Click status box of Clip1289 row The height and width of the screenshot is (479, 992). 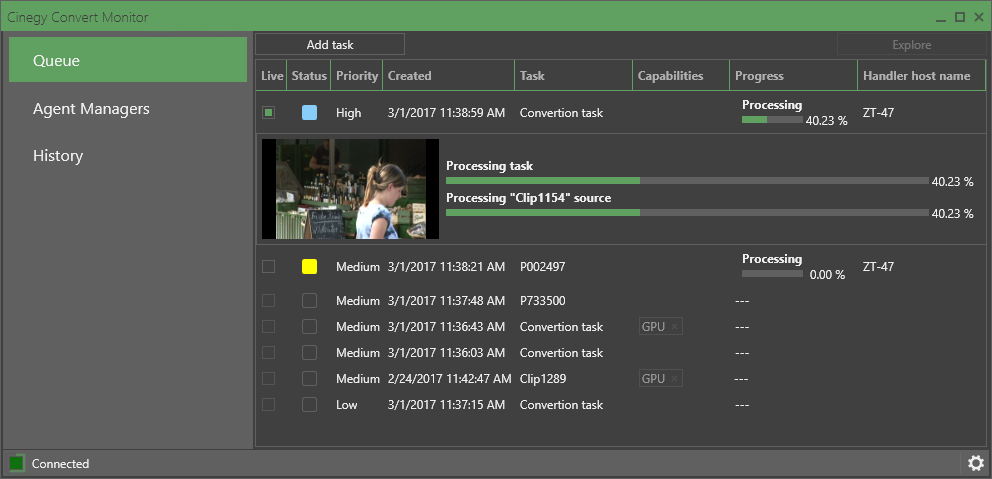309,378
